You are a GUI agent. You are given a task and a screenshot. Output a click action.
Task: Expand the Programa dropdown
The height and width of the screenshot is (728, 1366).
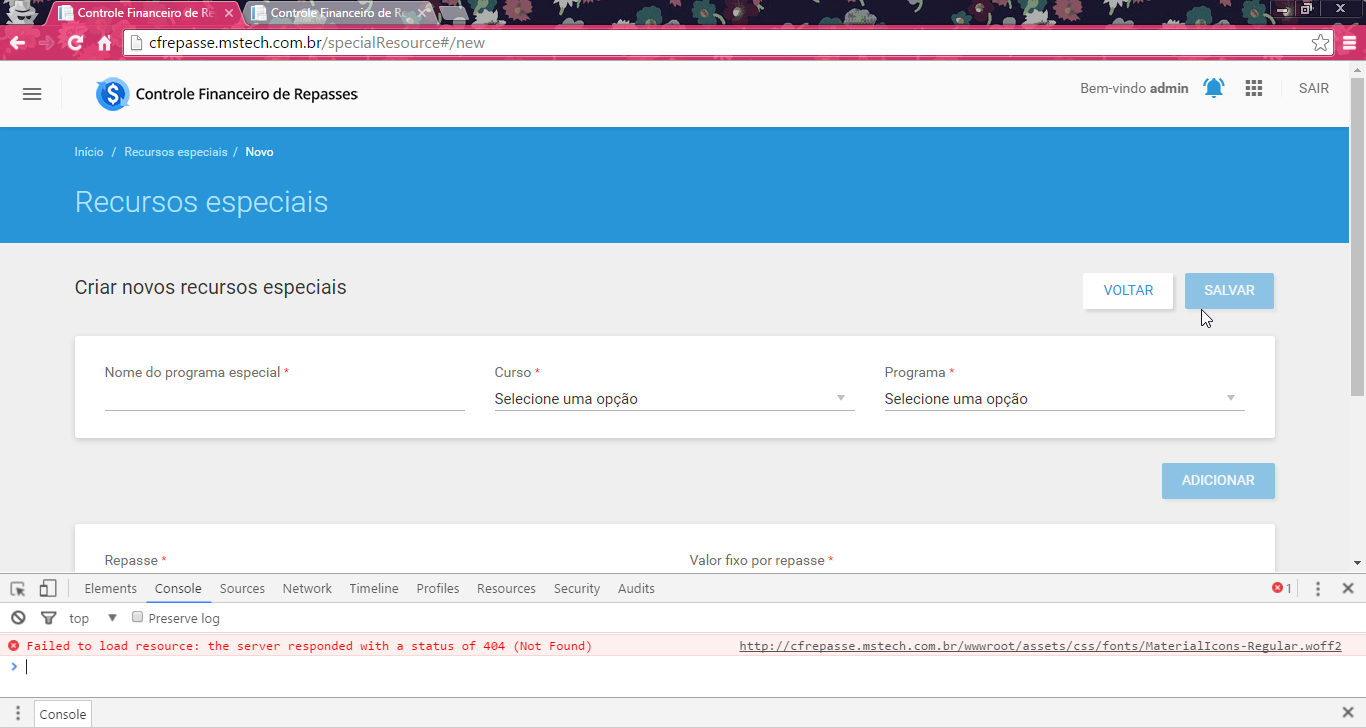(1065, 399)
